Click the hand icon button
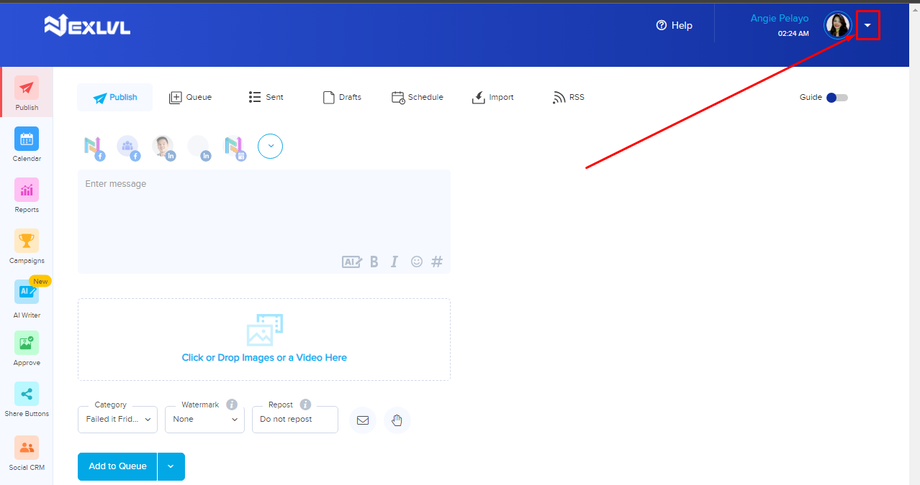Screen dimensions: 920x485 (x=397, y=420)
